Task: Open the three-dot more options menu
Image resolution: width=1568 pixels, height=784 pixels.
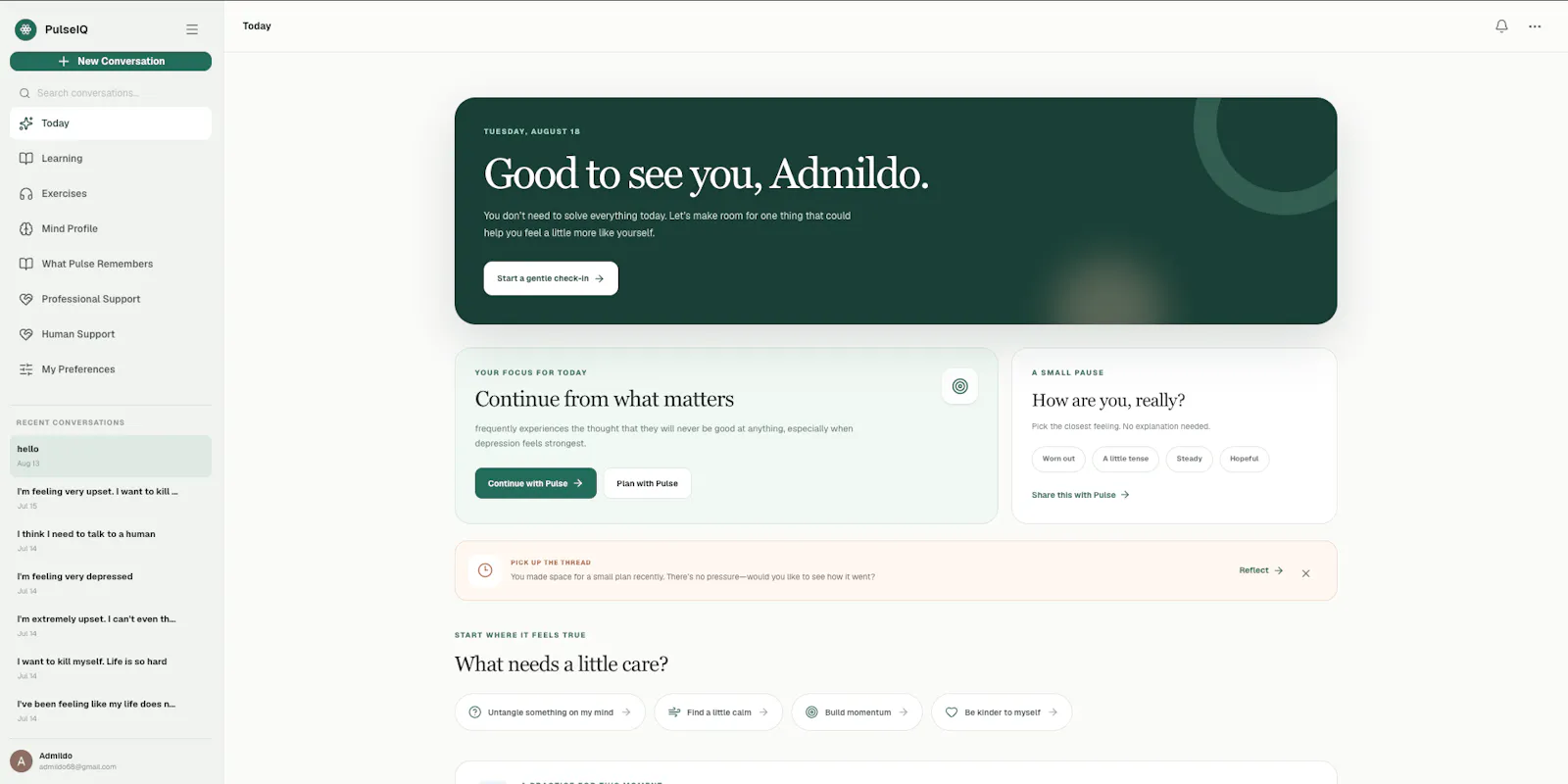Action: (x=1535, y=26)
